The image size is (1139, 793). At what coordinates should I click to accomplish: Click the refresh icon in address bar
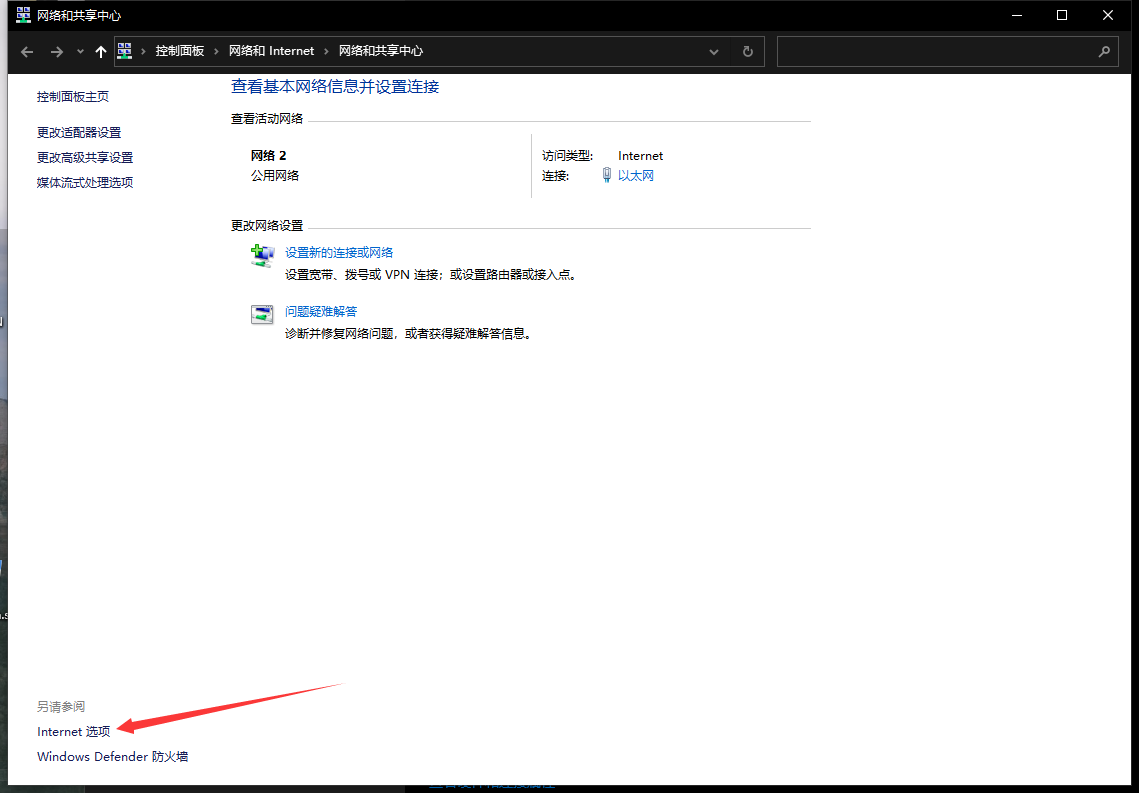[747, 51]
